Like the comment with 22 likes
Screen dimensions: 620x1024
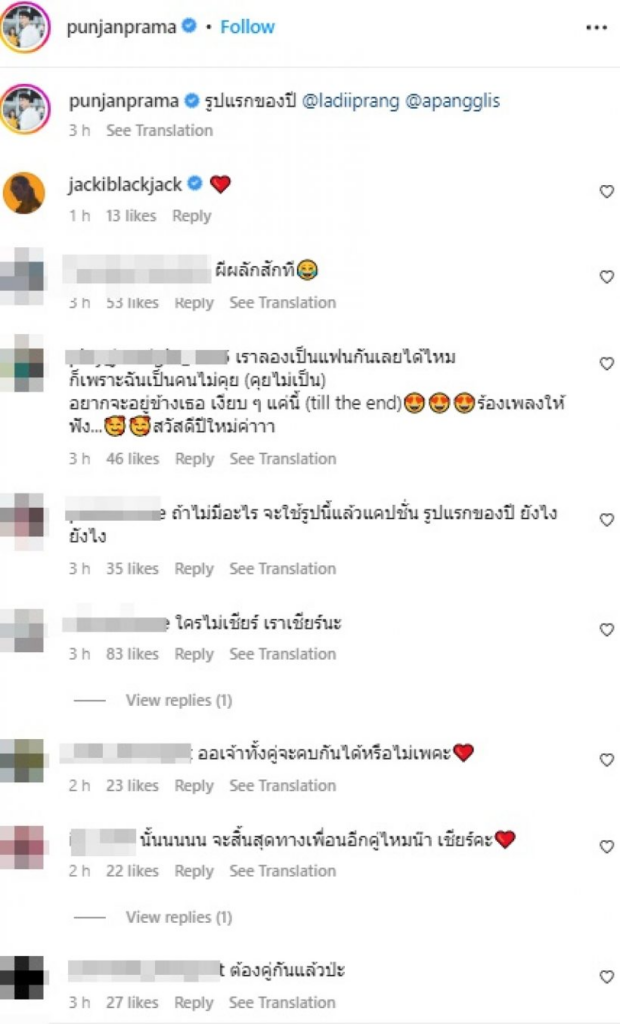click(606, 846)
